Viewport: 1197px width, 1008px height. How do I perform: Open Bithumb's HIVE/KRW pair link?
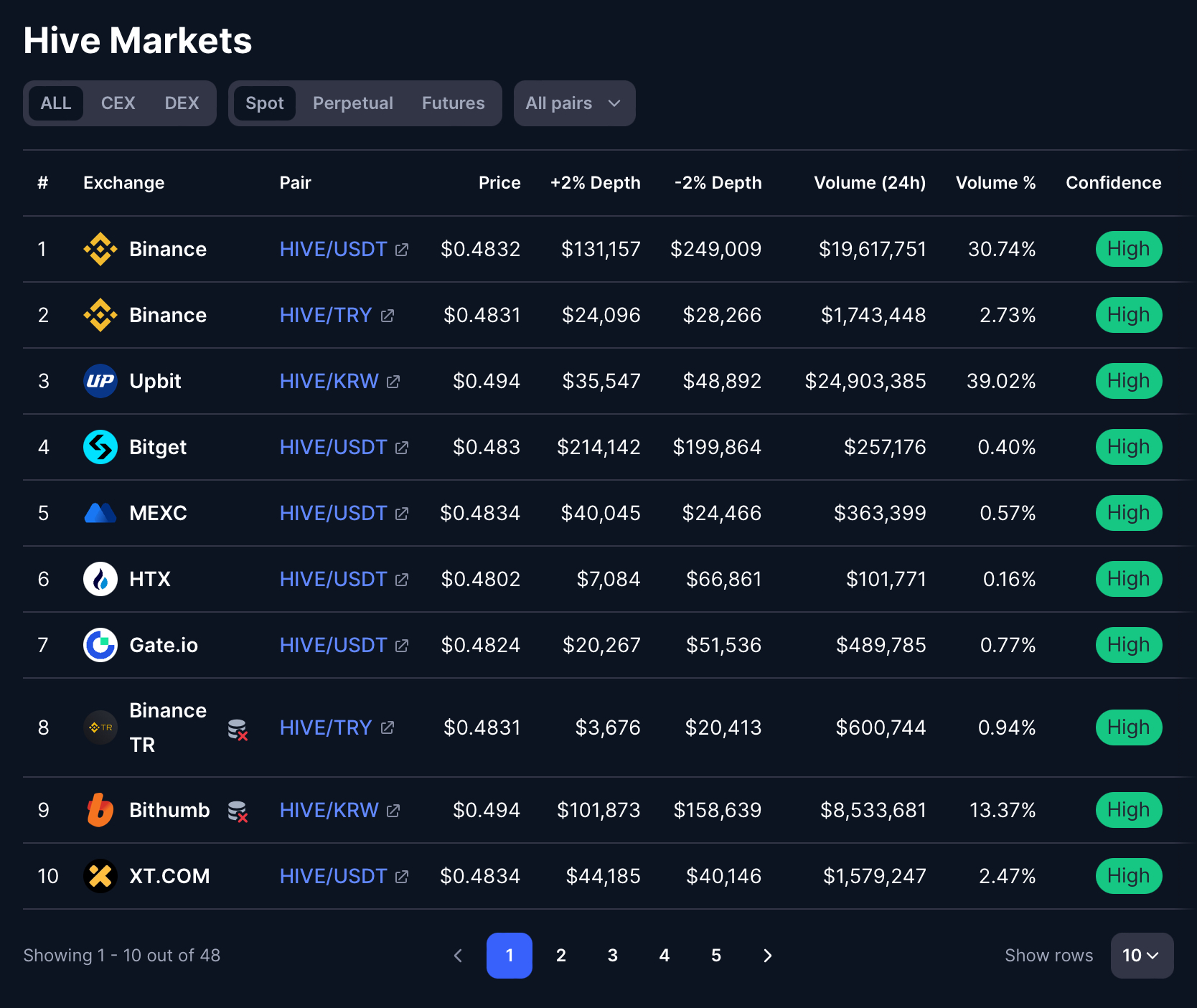pyautogui.click(x=329, y=810)
